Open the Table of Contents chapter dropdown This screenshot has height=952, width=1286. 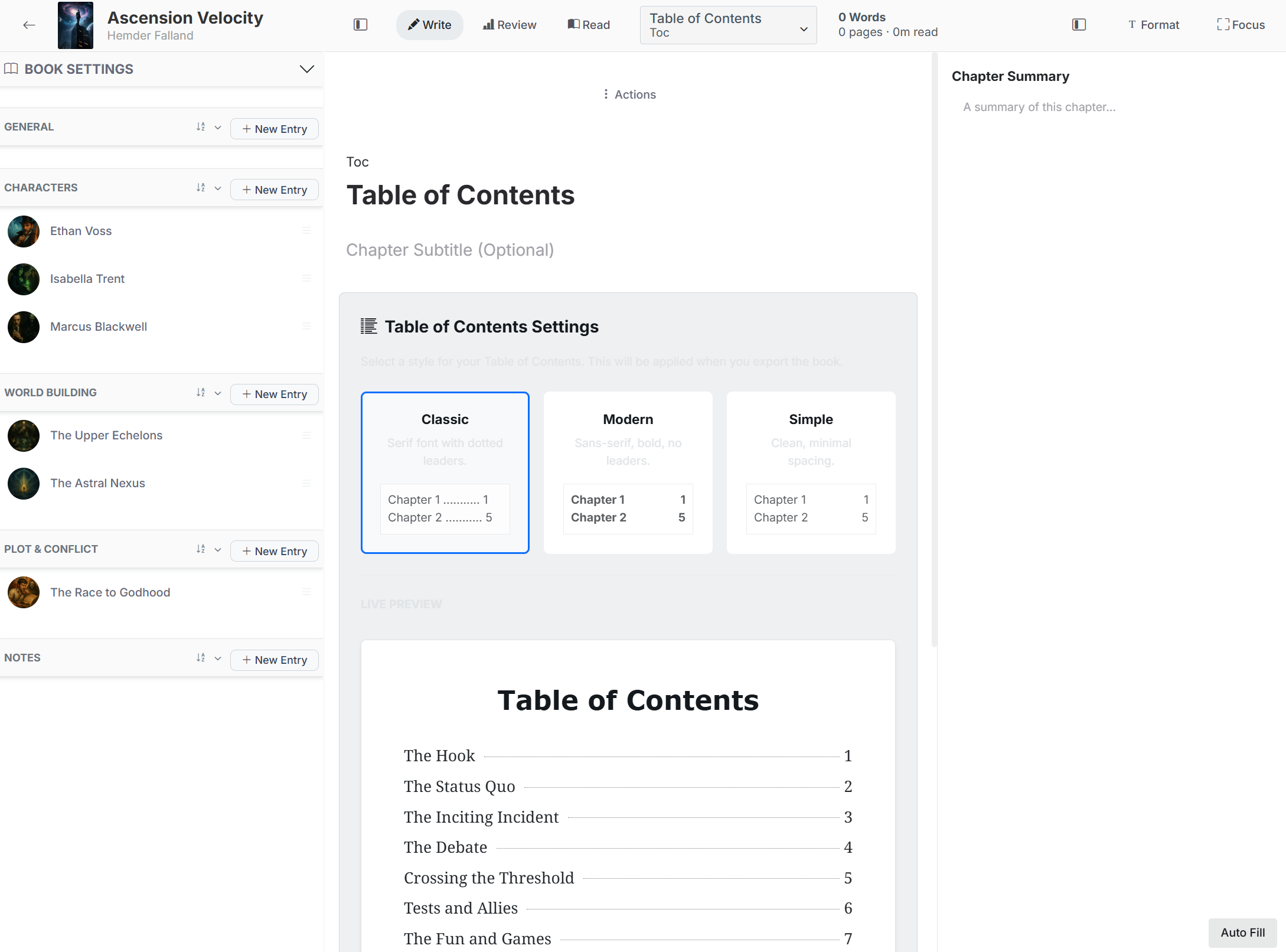click(728, 25)
